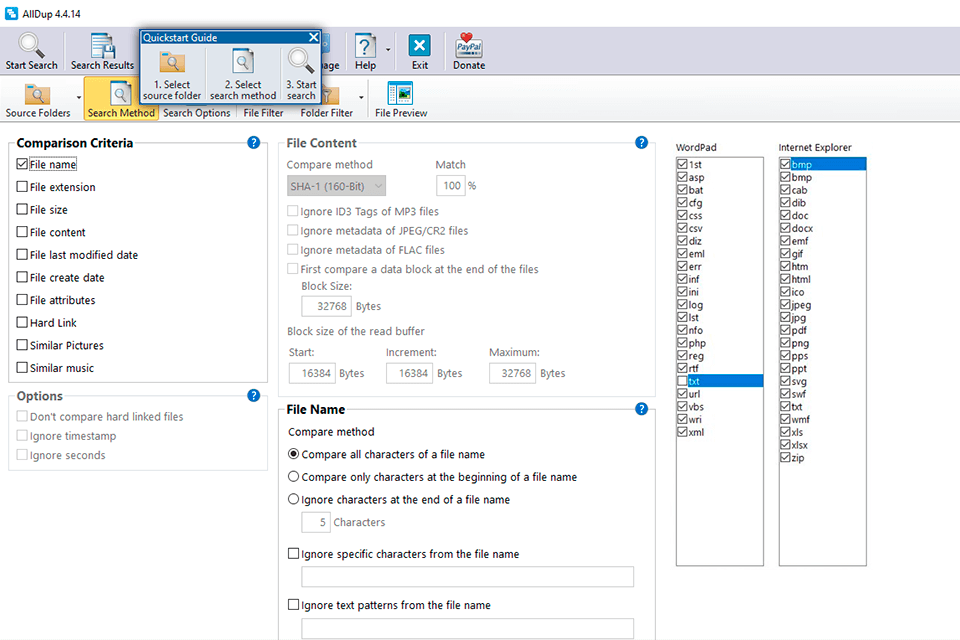Click the blue help icon beside Comparison Criteria
Screen dimensions: 960x640
pyautogui.click(x=254, y=143)
